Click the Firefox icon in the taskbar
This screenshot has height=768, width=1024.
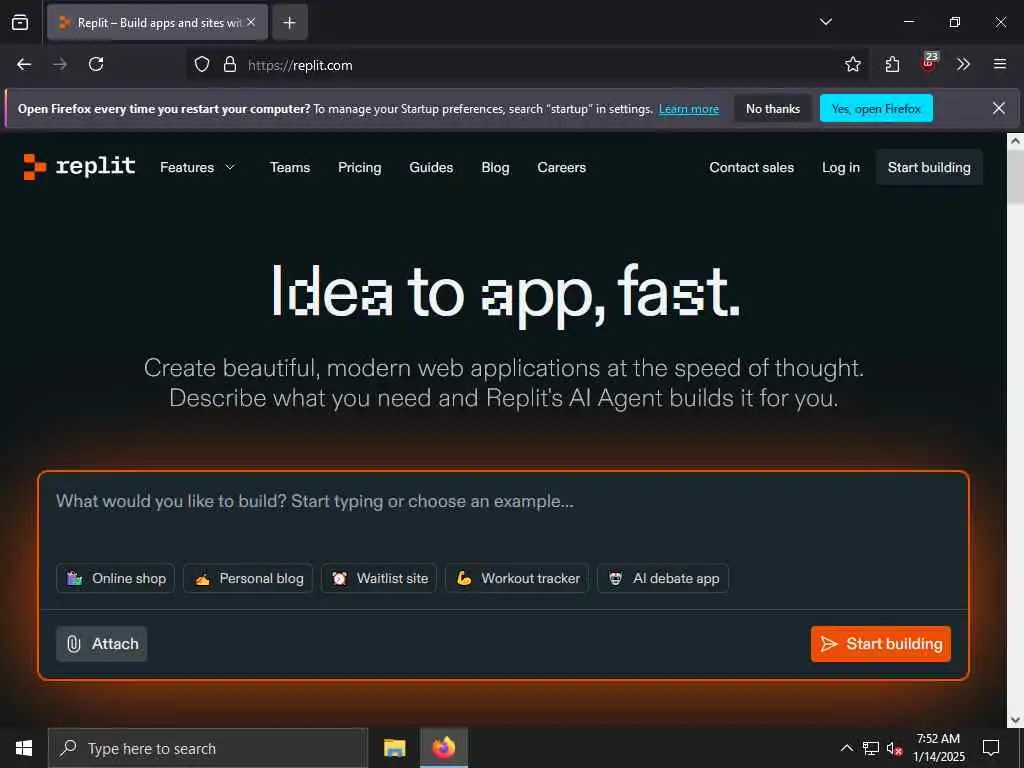coord(443,748)
